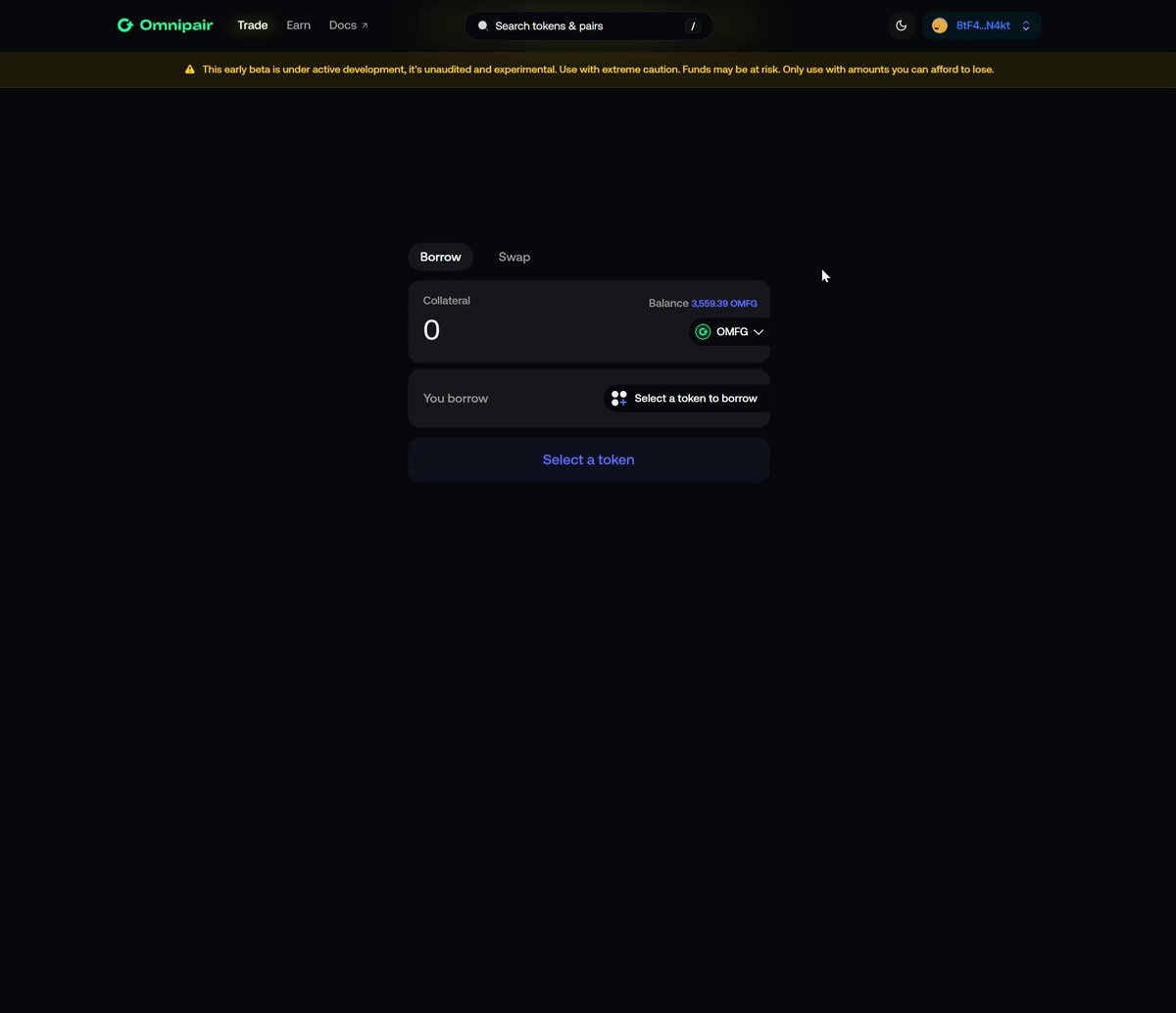Click the yellow warning triangle icon
The width and height of the screenshot is (1176, 1013).
click(x=190, y=70)
